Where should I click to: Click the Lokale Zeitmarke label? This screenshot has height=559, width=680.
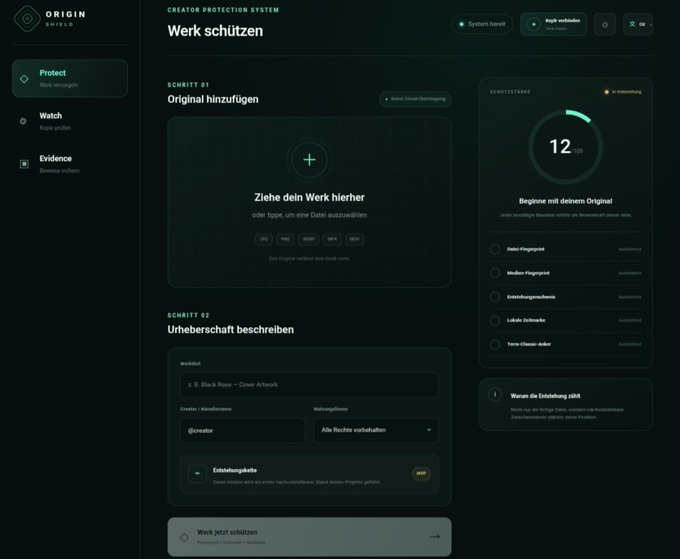click(526, 320)
